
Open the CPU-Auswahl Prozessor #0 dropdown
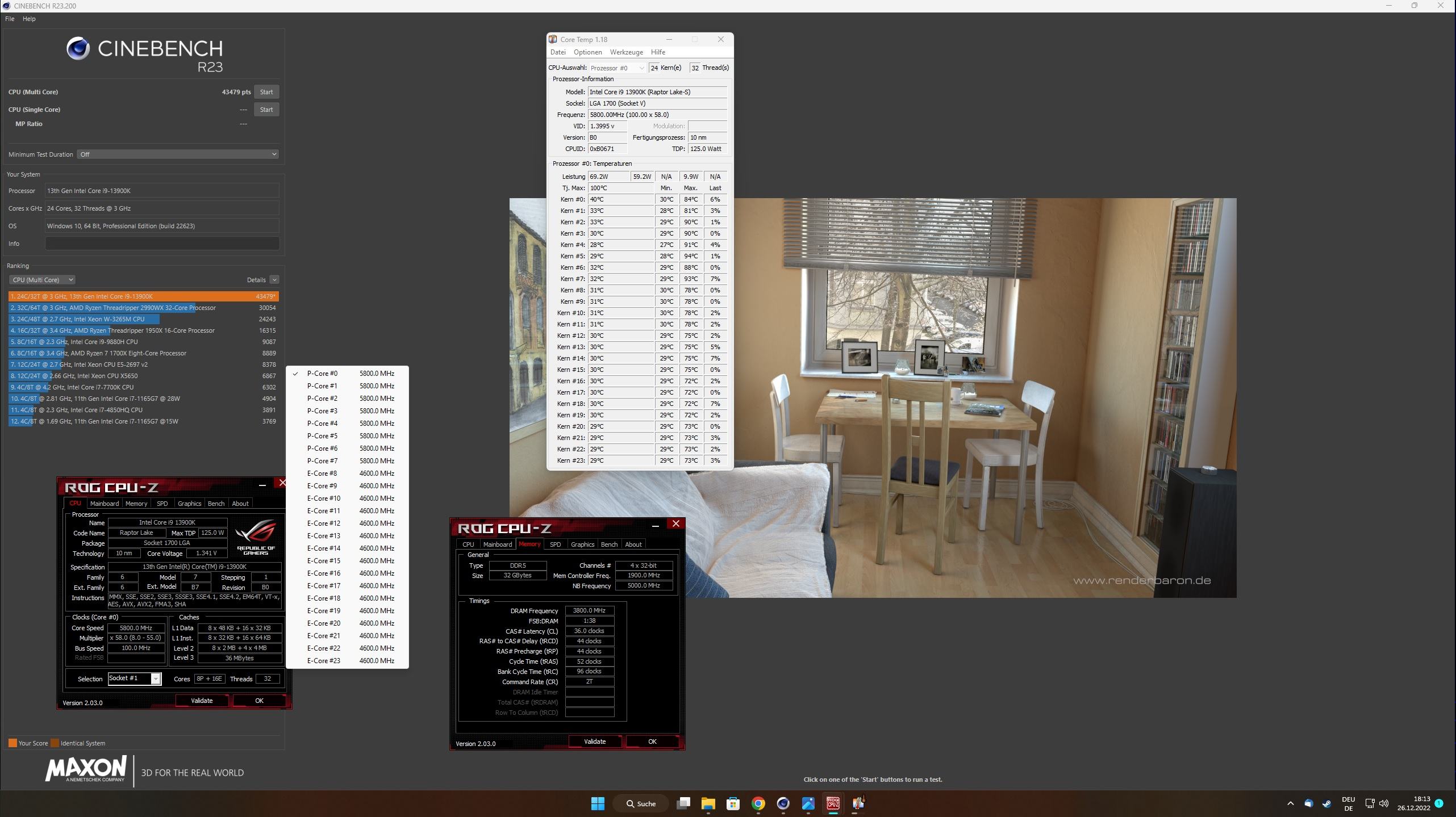(618, 68)
